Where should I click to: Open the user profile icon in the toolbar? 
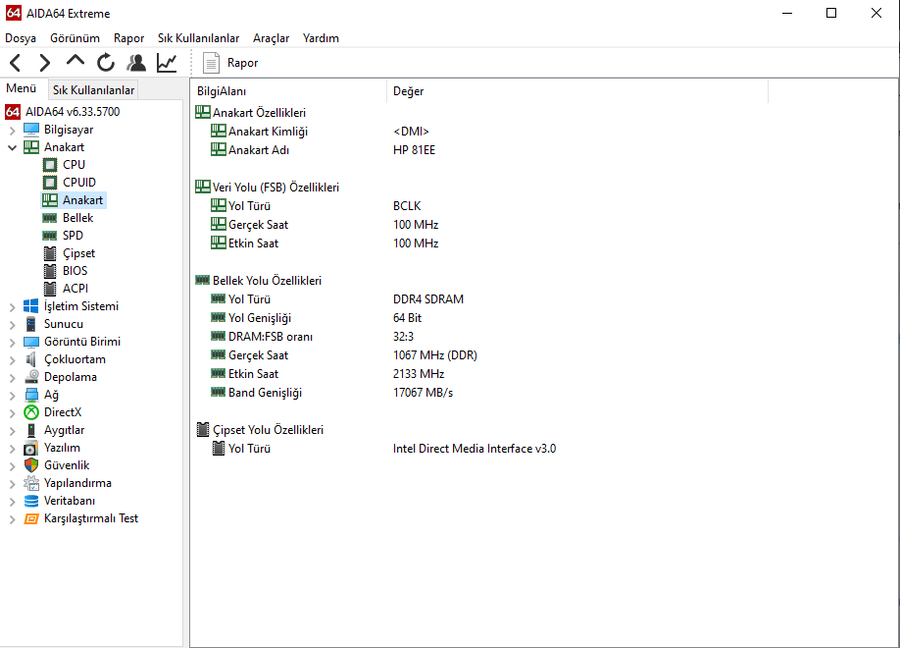tap(136, 63)
